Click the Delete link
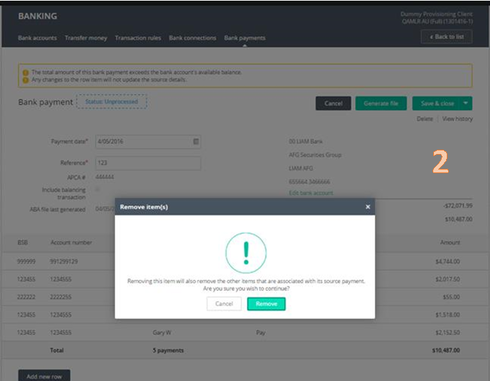 point(425,119)
